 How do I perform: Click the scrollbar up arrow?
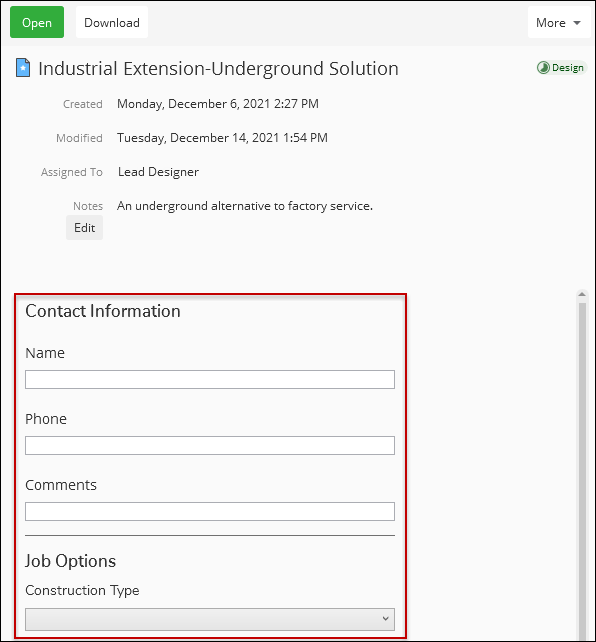pos(582,294)
